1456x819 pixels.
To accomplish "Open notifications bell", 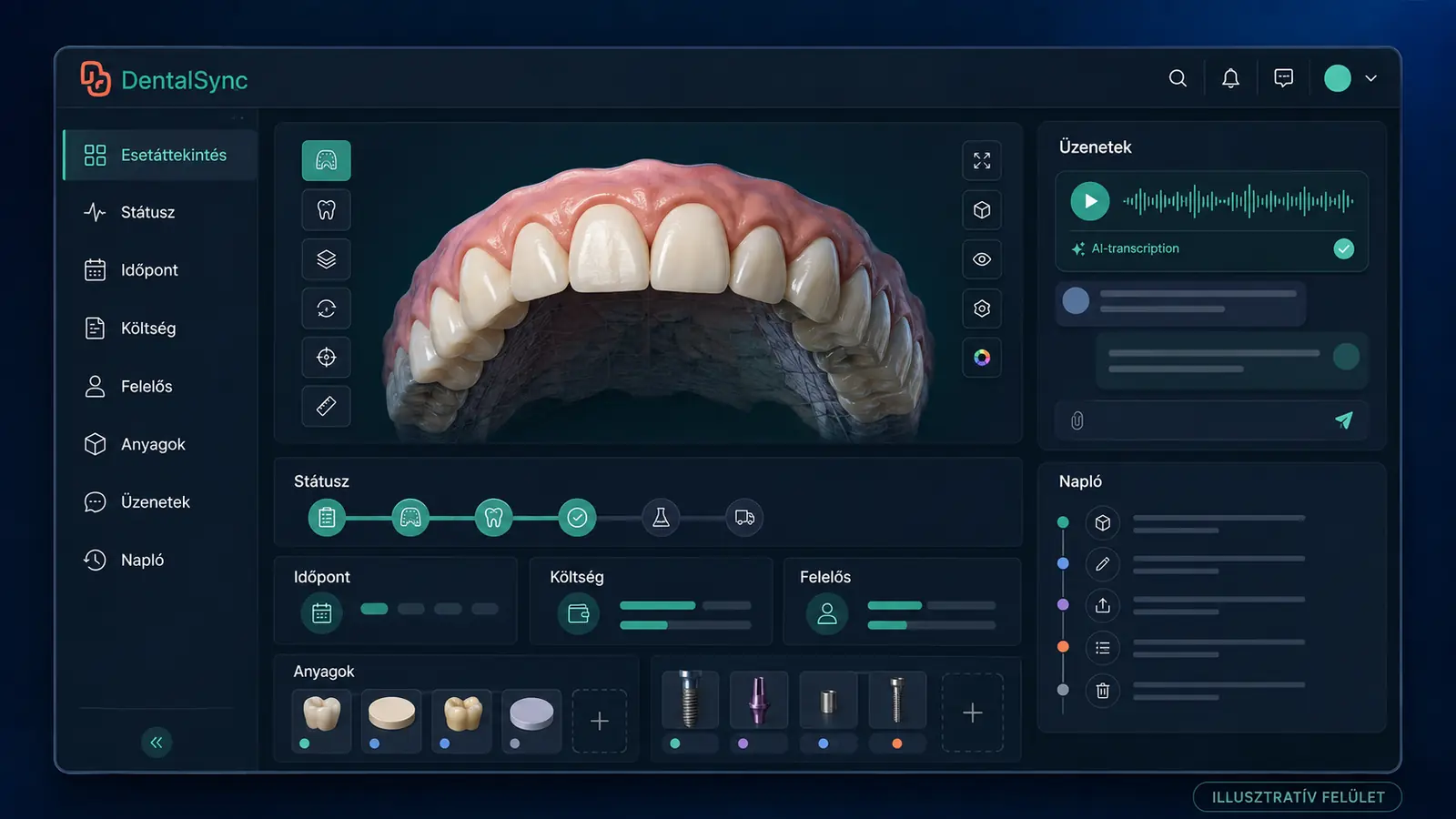I will point(1230,78).
